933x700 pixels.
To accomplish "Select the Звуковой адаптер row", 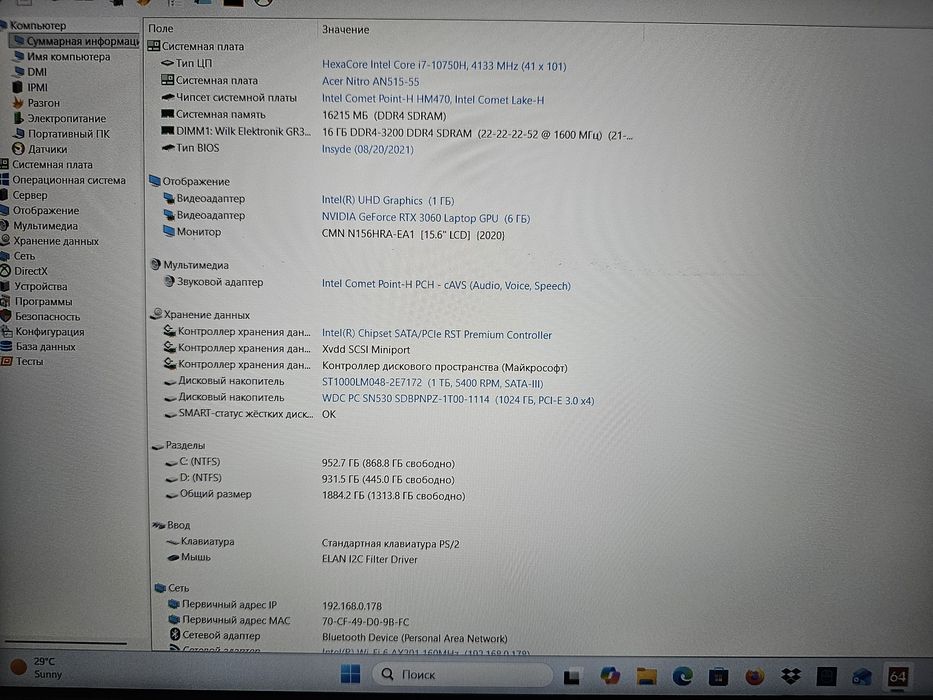I will click(x=367, y=283).
